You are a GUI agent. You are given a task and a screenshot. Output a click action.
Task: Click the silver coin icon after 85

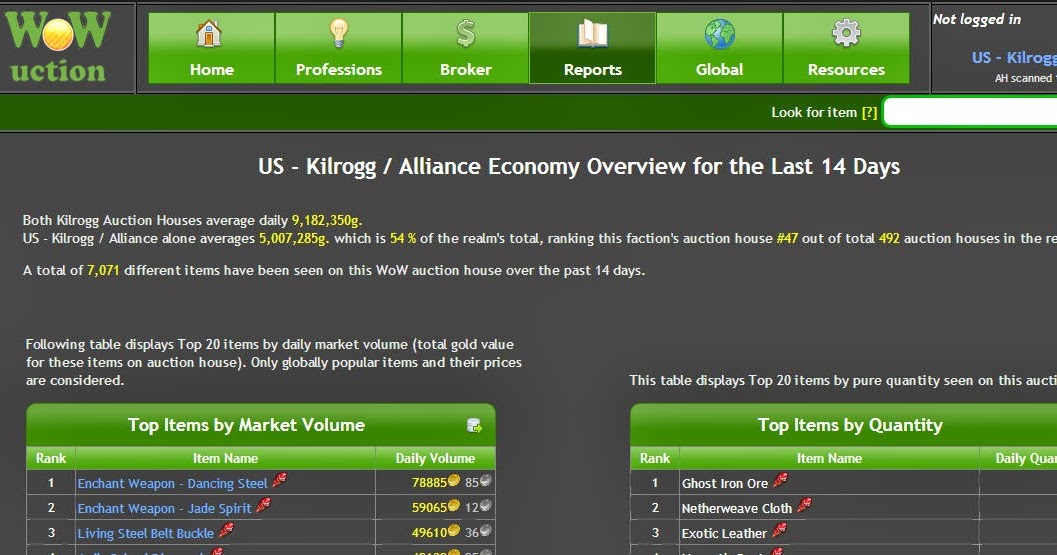pos(485,481)
